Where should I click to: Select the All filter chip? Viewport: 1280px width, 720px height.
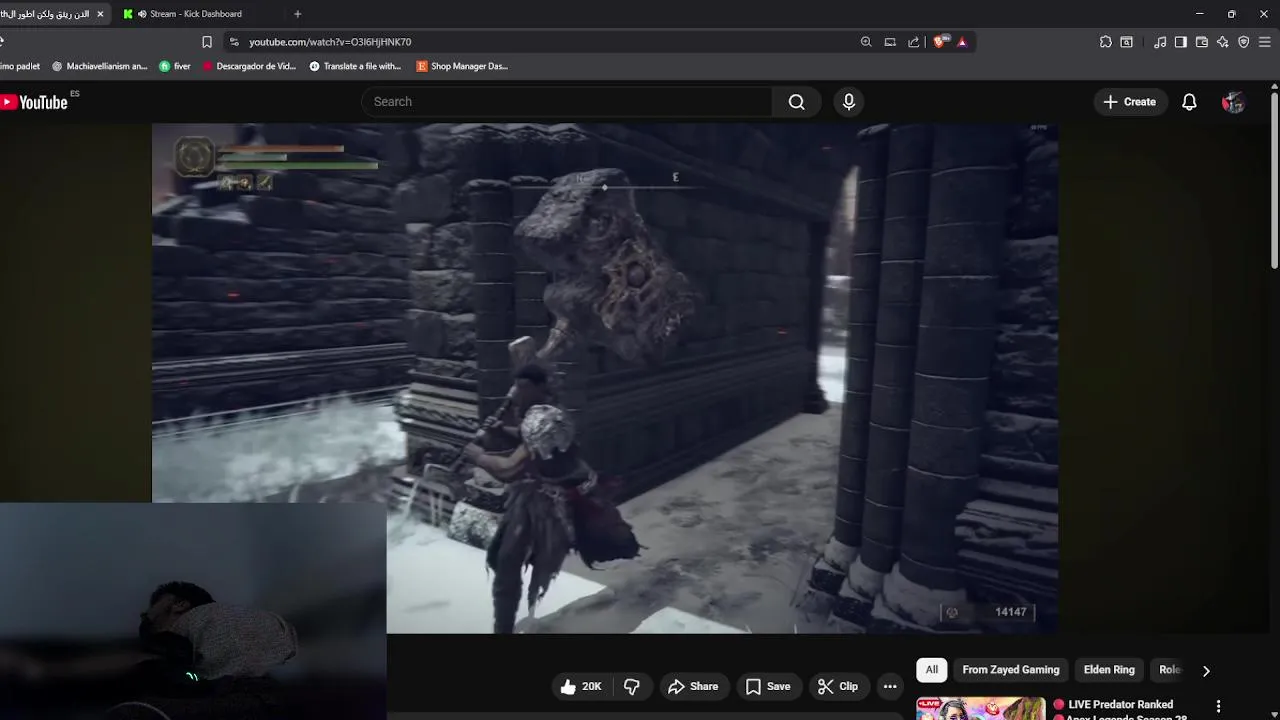(932, 670)
